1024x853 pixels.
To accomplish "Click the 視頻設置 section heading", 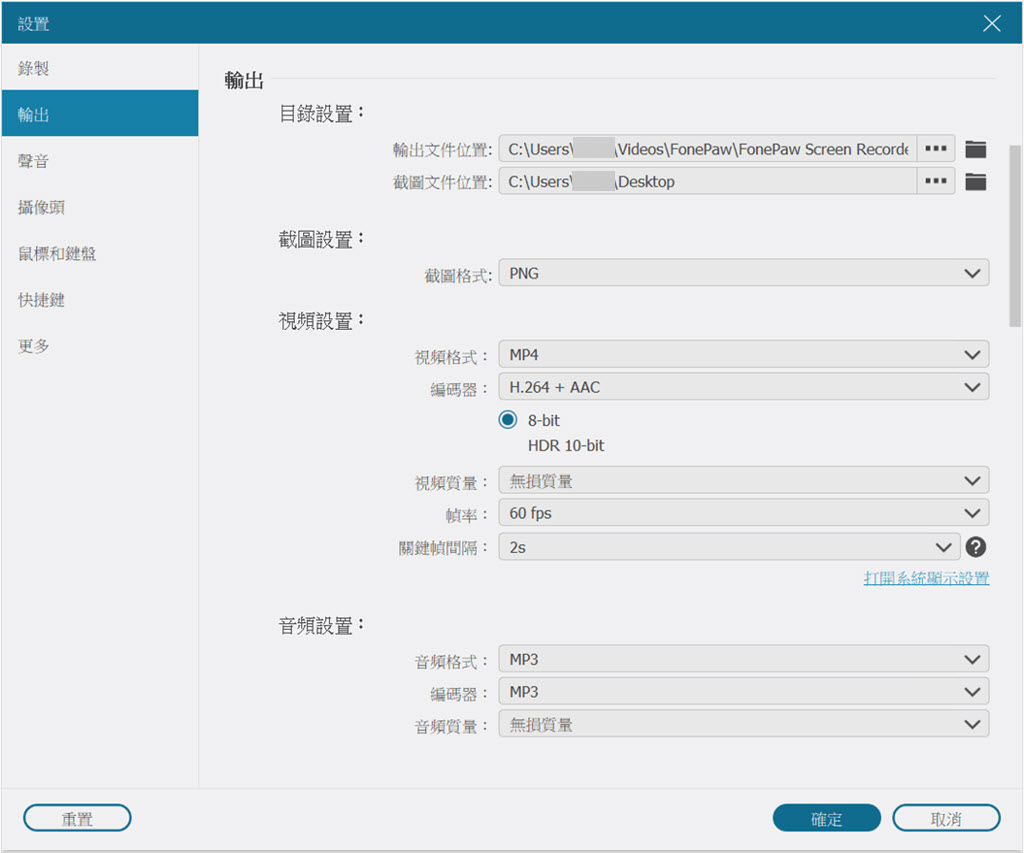I will [321, 321].
